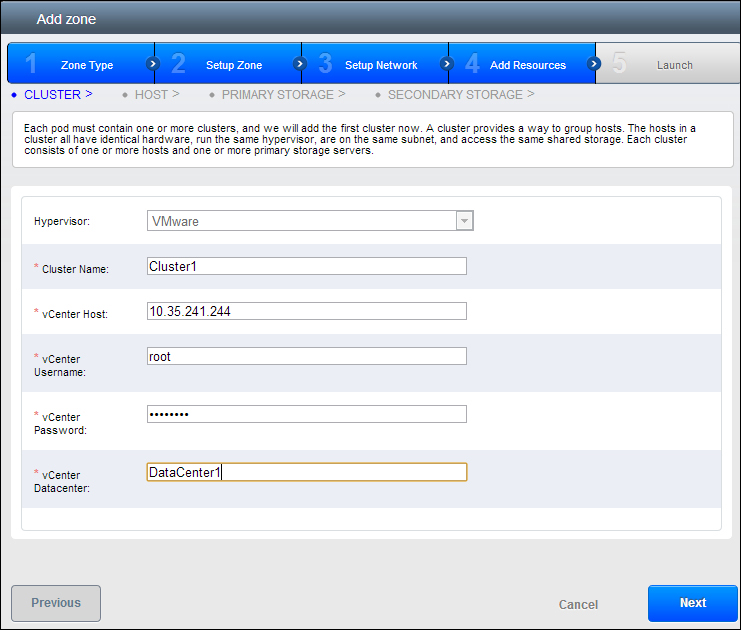Click arrow icon after Setup Zone step
Viewport: 741px width, 630px height.
[300, 63]
